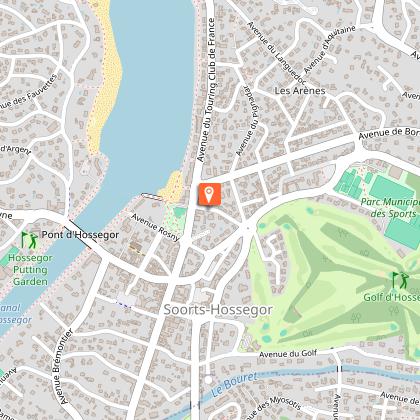The height and width of the screenshot is (420, 420).
Task: Select the Avenue d'Aquitaine street label
Action: click(x=329, y=49)
